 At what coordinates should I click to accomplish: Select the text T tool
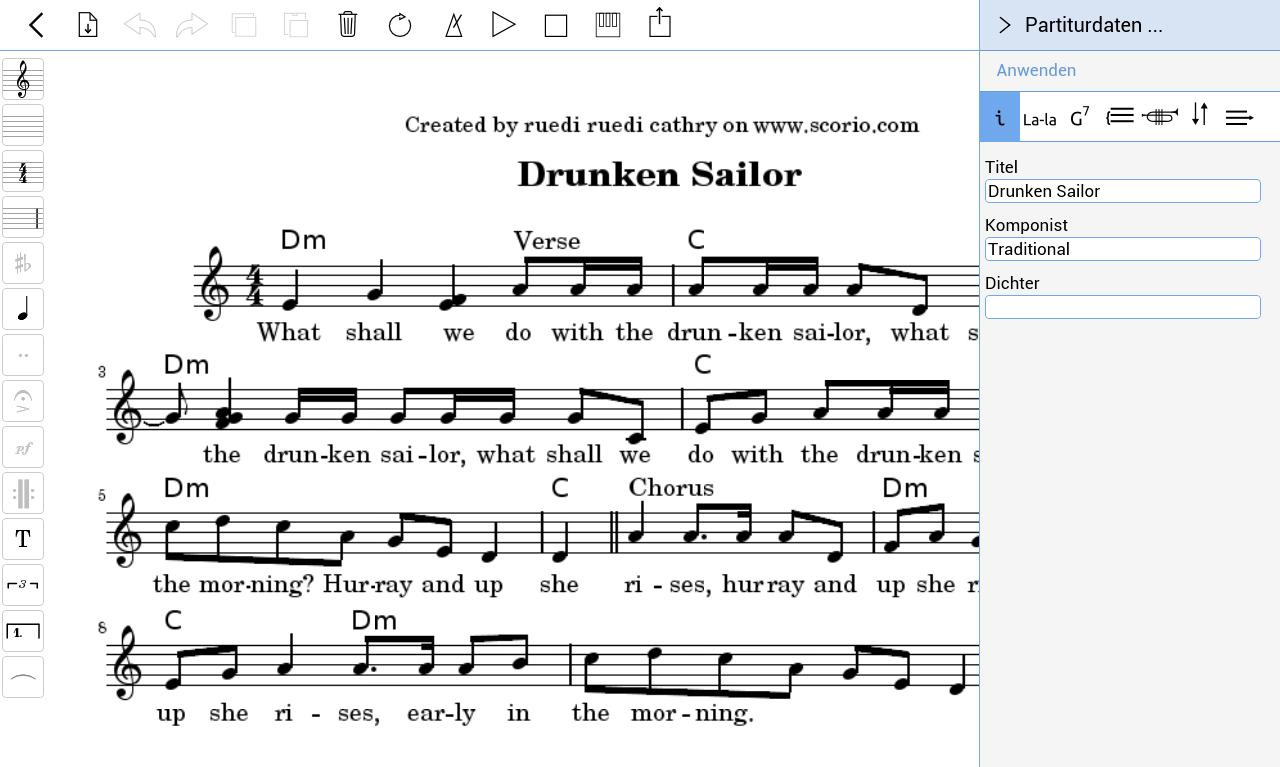tap(23, 539)
